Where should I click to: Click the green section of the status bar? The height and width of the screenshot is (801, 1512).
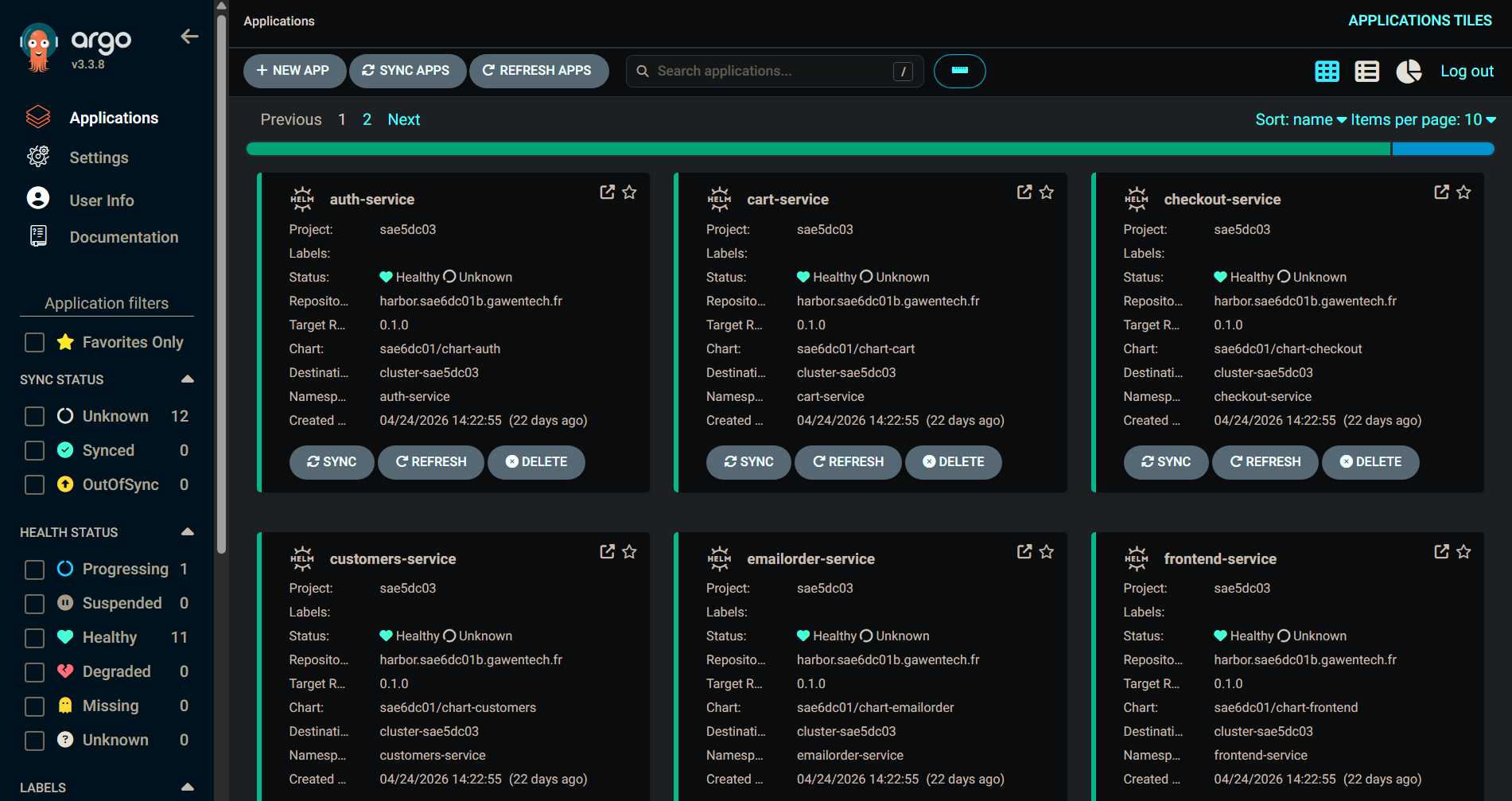coord(818,149)
